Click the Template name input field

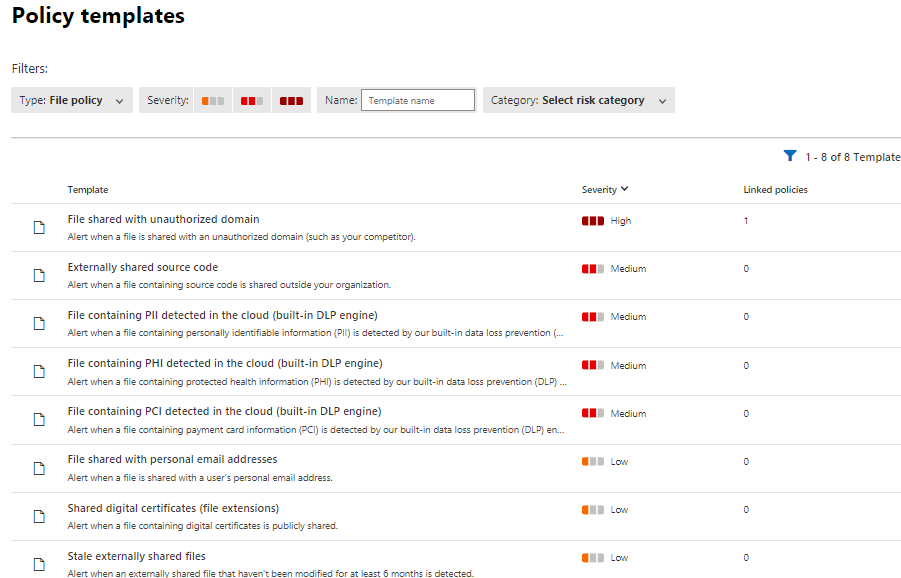[417, 100]
